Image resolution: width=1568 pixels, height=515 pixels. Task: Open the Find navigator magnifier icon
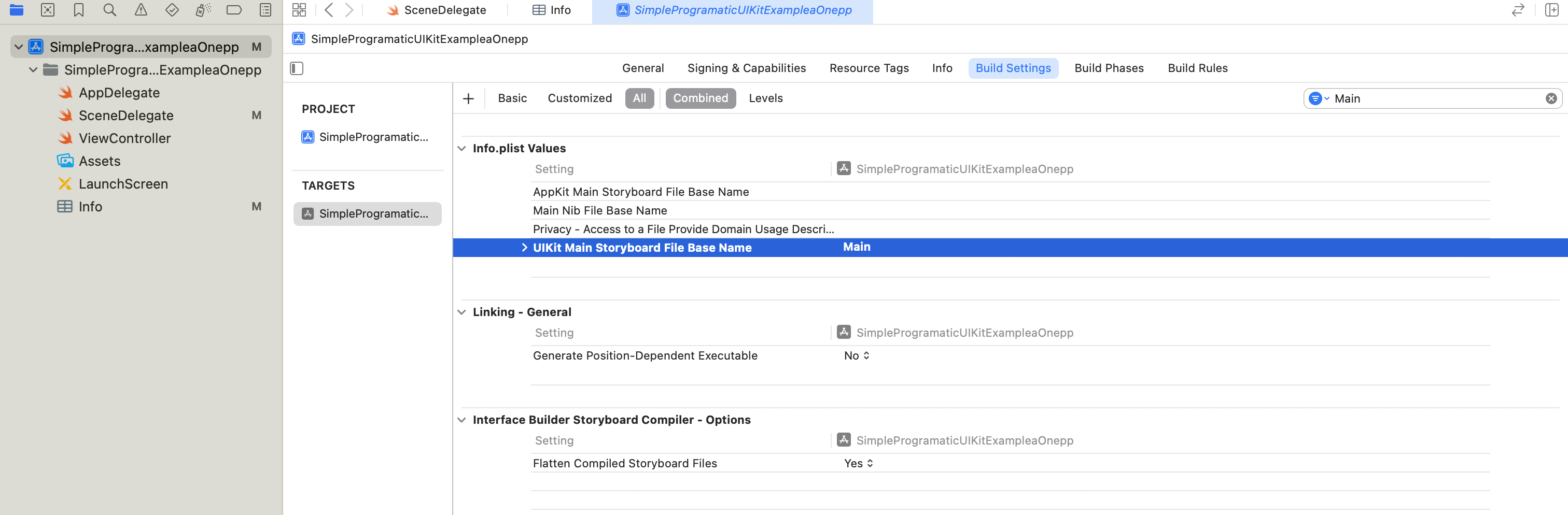[x=109, y=10]
